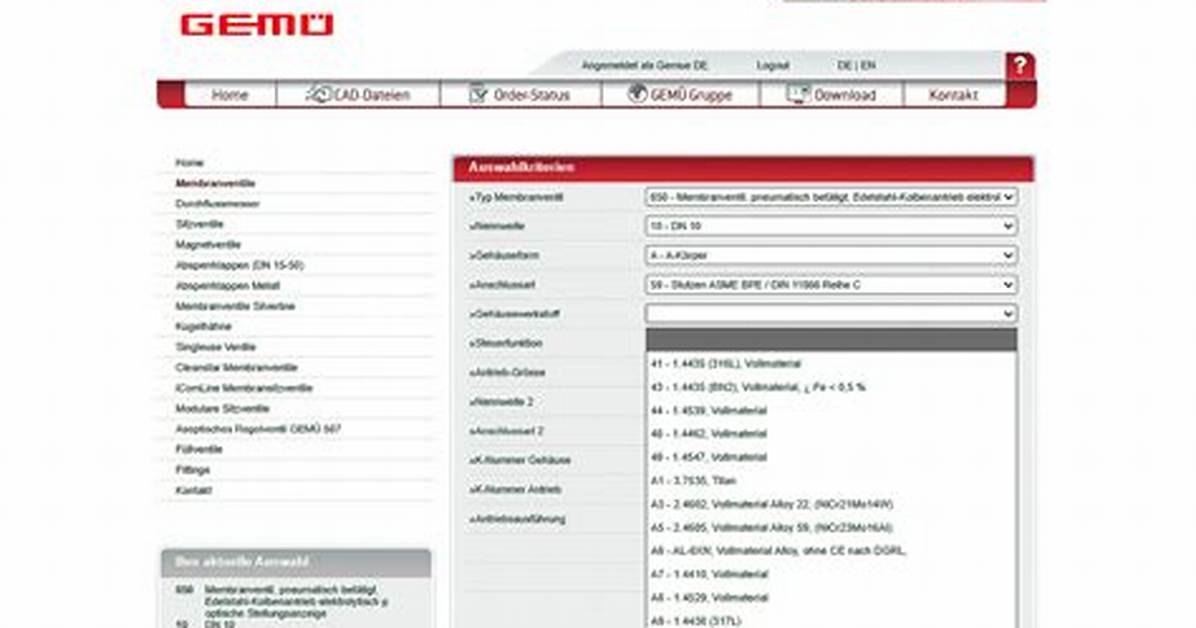The image size is (1196, 628).
Task: Select the blank highlighted option in the list
Action: [831, 340]
